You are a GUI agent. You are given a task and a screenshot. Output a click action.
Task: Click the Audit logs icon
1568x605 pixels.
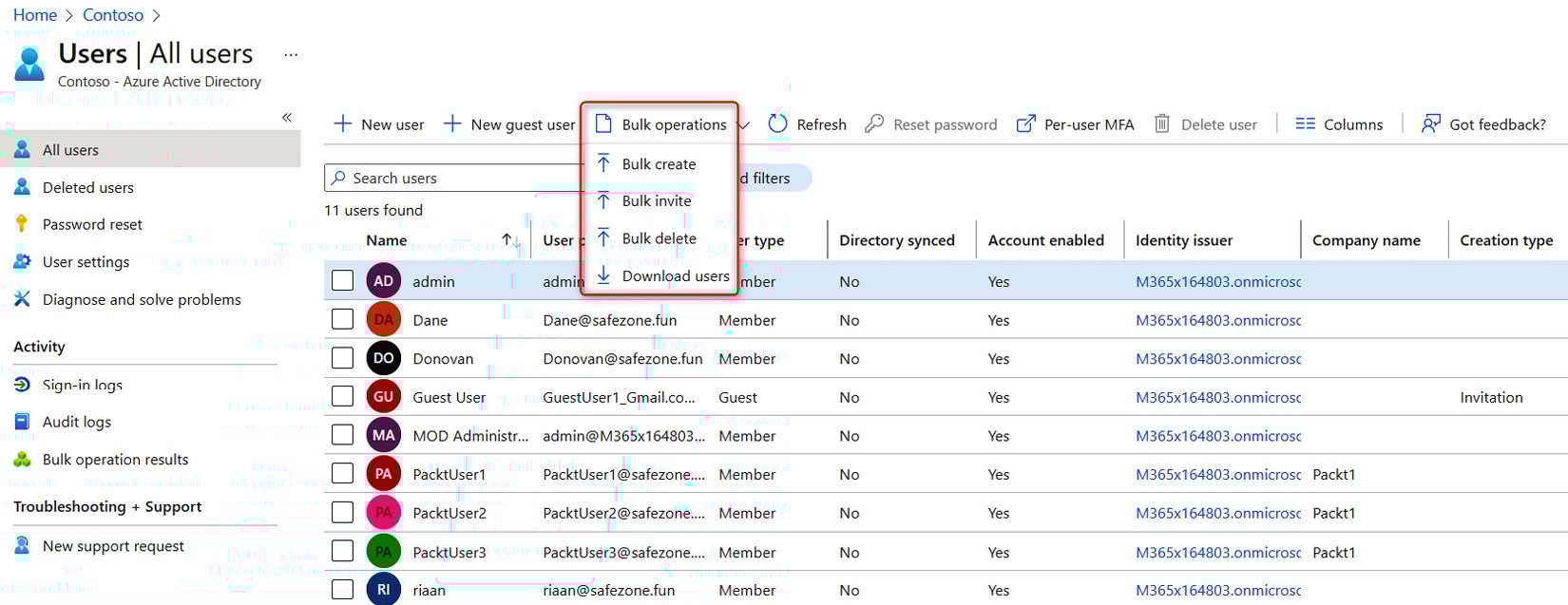coord(22,422)
